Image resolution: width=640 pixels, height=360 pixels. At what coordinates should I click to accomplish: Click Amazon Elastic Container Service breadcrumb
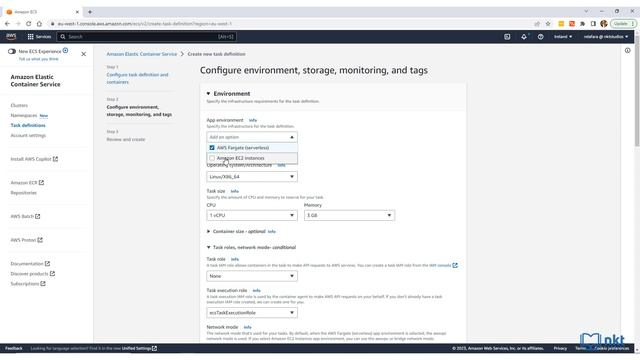(142, 54)
